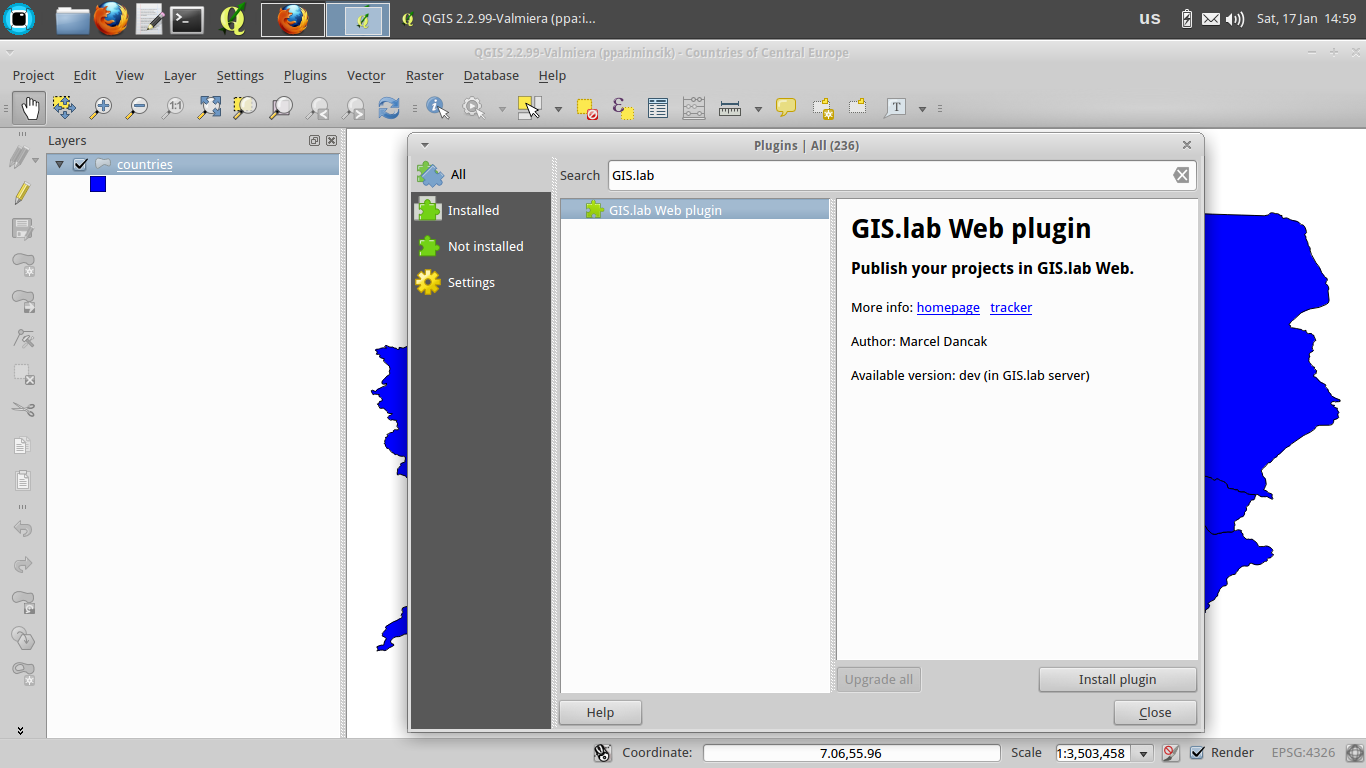Clear the plugin search text

[x=1181, y=175]
